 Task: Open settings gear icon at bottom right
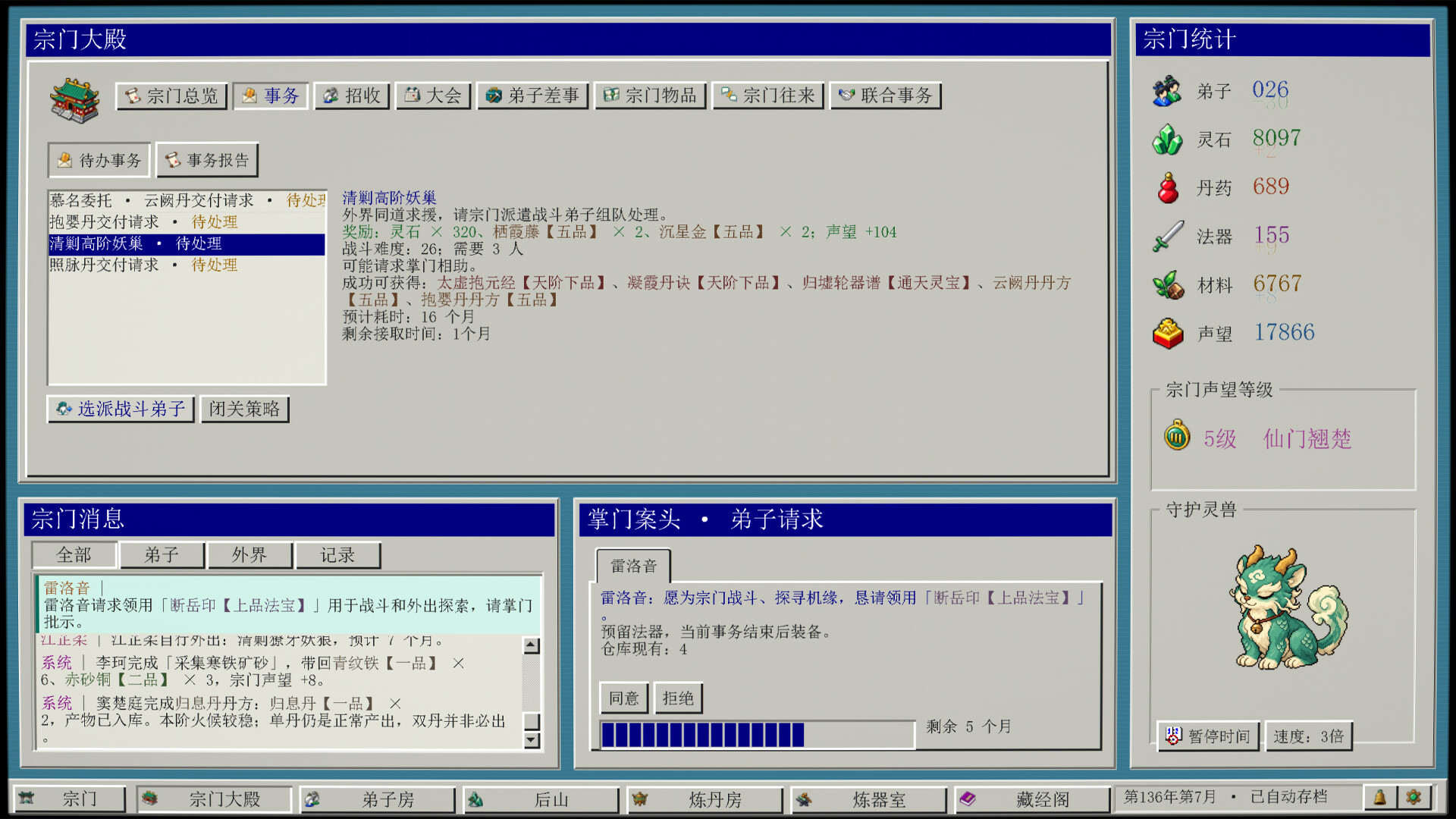tap(1414, 798)
